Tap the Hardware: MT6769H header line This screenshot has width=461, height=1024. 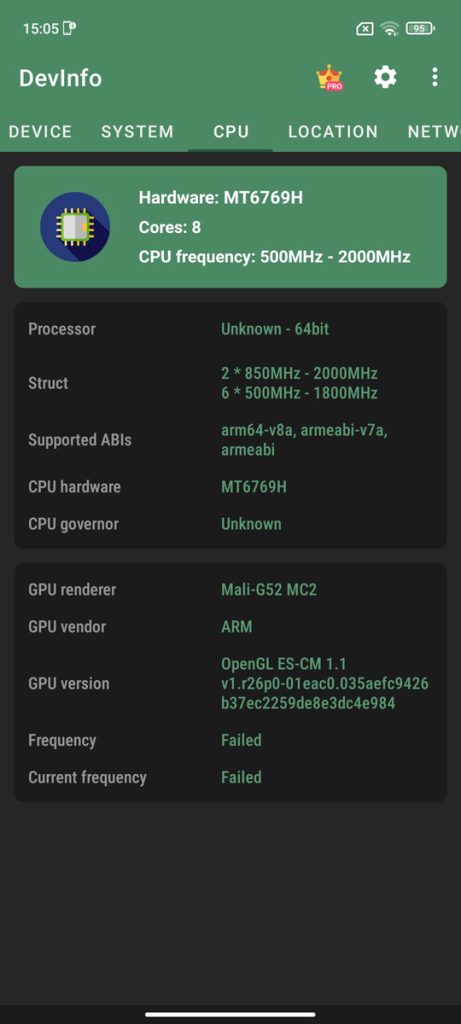point(221,197)
